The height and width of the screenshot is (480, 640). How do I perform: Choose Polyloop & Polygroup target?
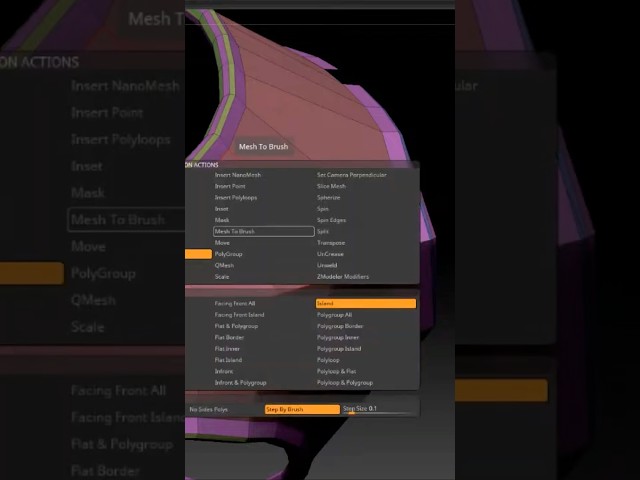click(344, 383)
